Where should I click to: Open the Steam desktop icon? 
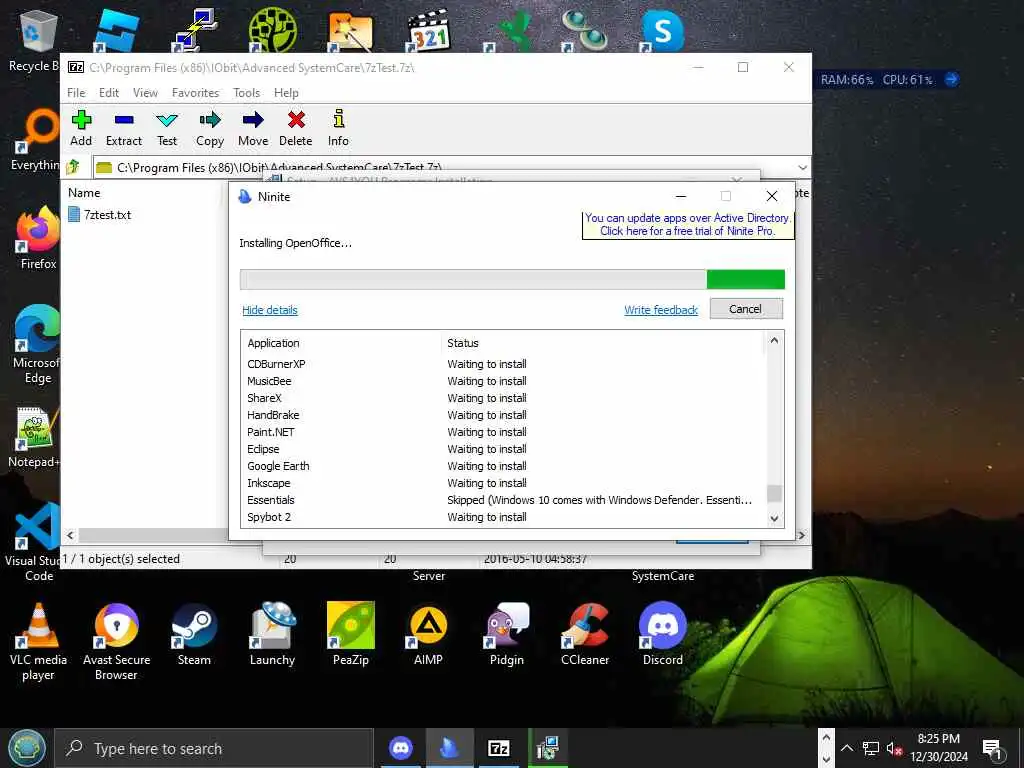click(x=194, y=635)
